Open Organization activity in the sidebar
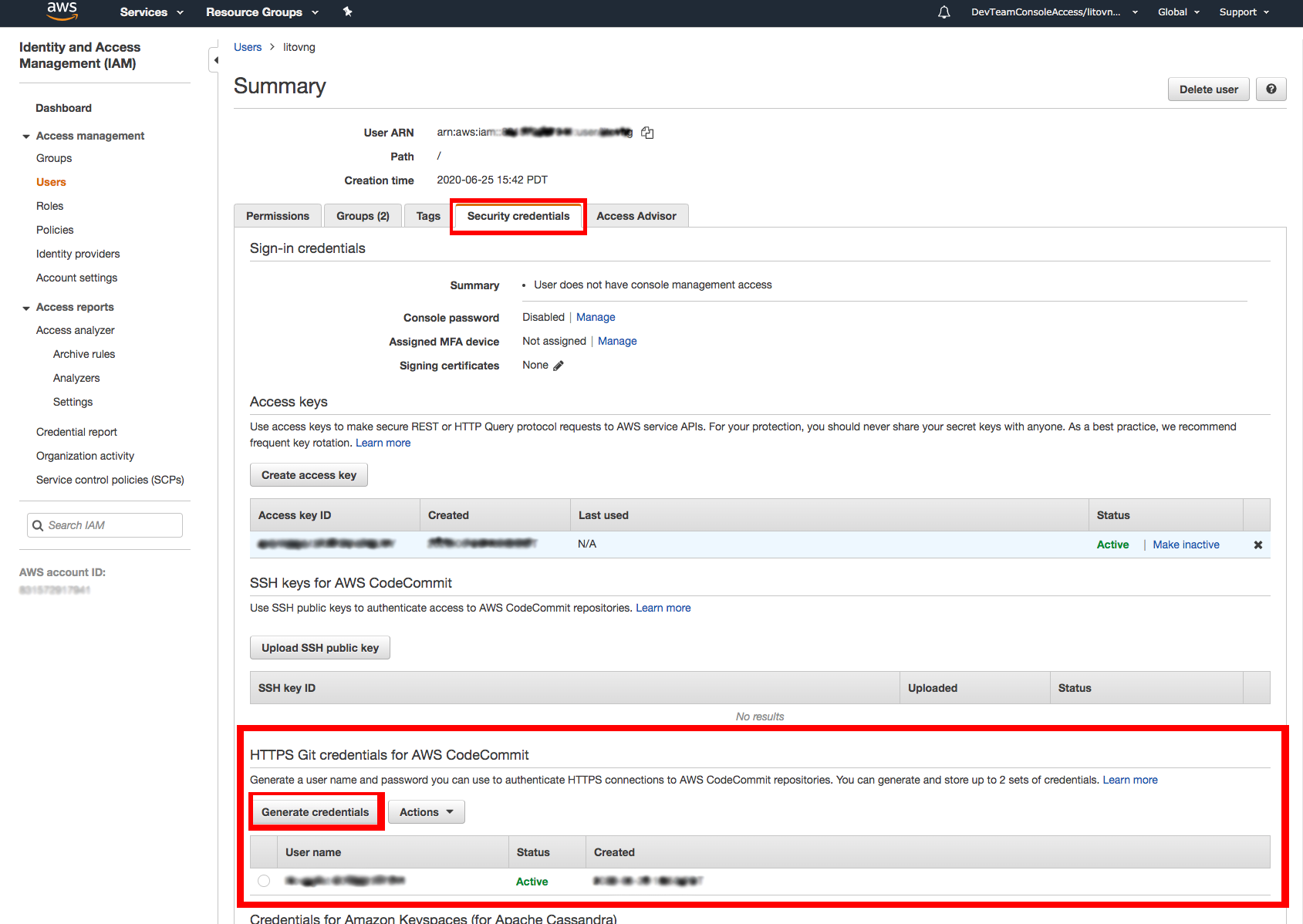The image size is (1303, 924). coord(85,456)
